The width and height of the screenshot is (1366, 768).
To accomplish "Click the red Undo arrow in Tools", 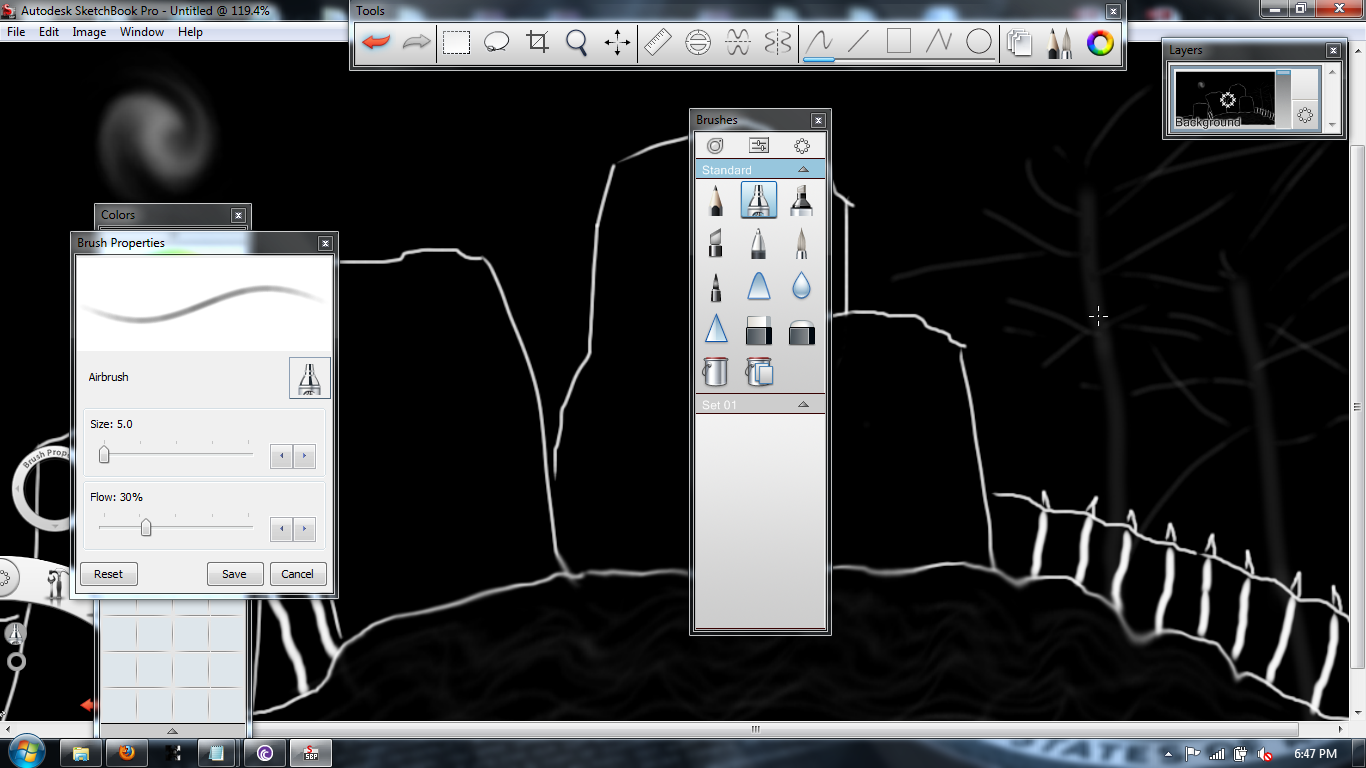I will point(376,42).
